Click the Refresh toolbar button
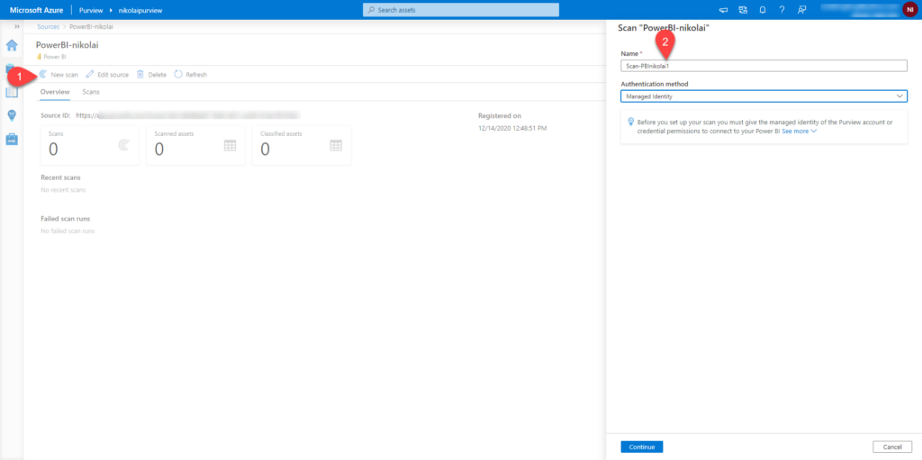Viewport: 922px width, 460px height. [x=191, y=75]
